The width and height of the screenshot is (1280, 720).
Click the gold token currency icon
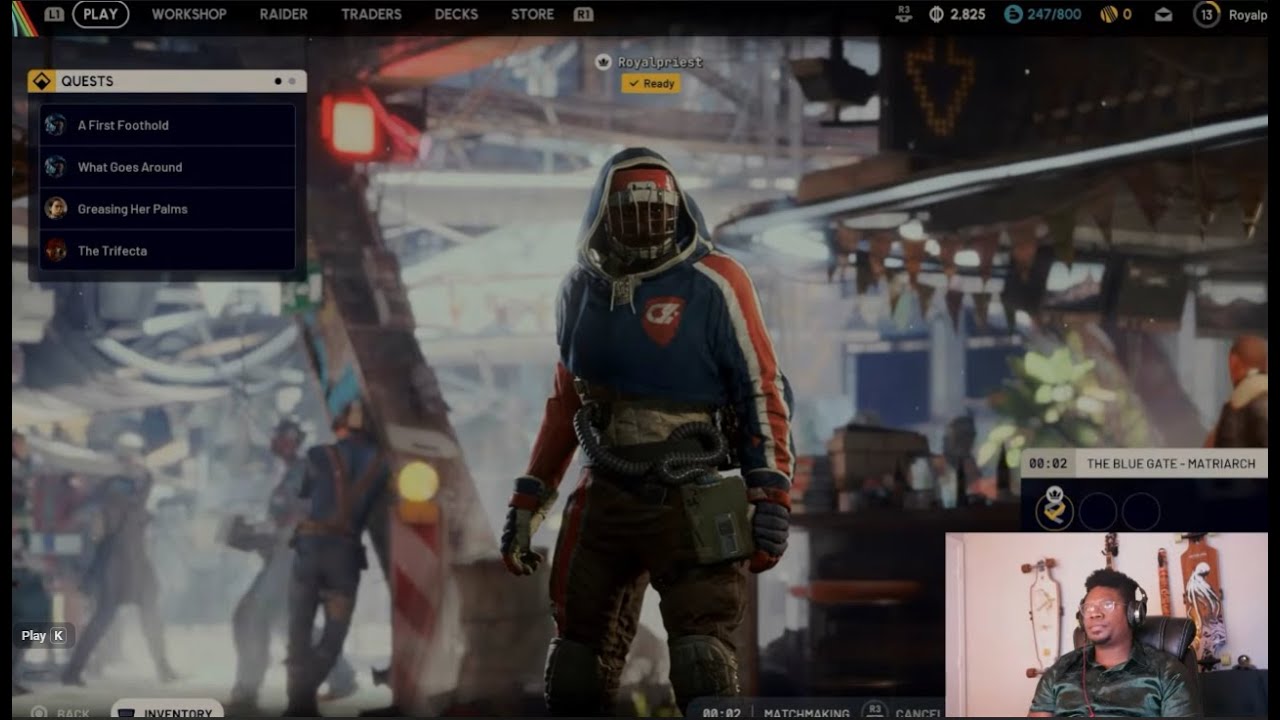1108,14
